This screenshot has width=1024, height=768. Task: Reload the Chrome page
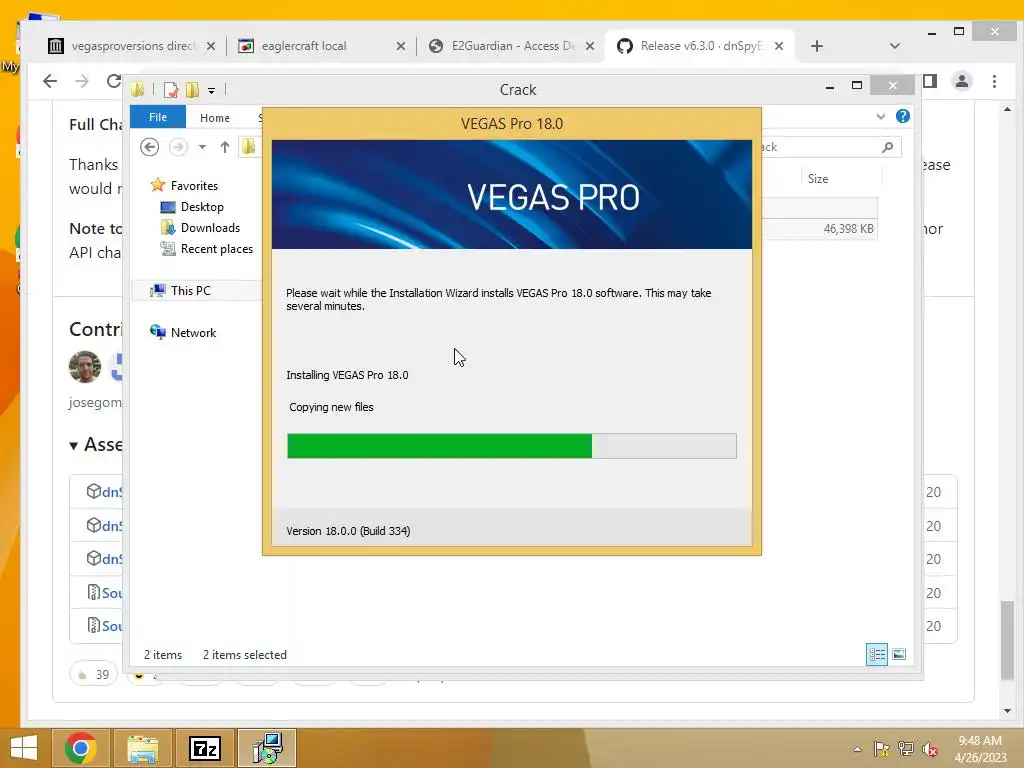click(x=114, y=81)
